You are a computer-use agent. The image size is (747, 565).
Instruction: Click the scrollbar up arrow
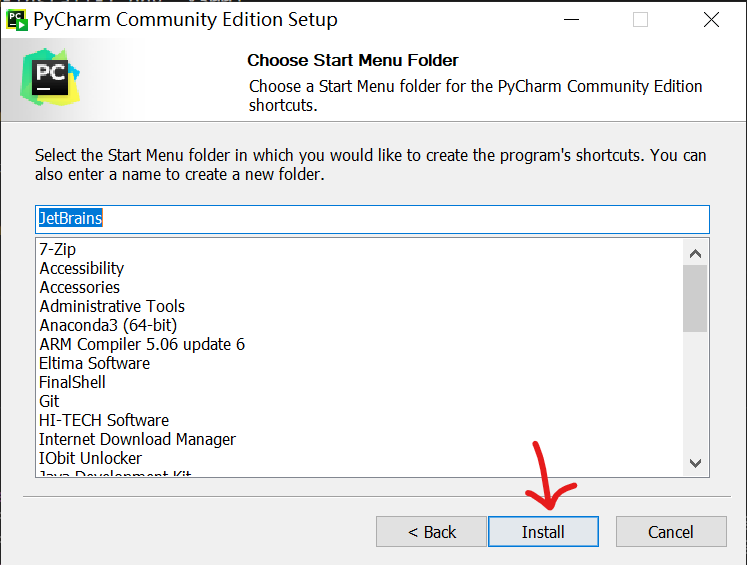(x=695, y=253)
